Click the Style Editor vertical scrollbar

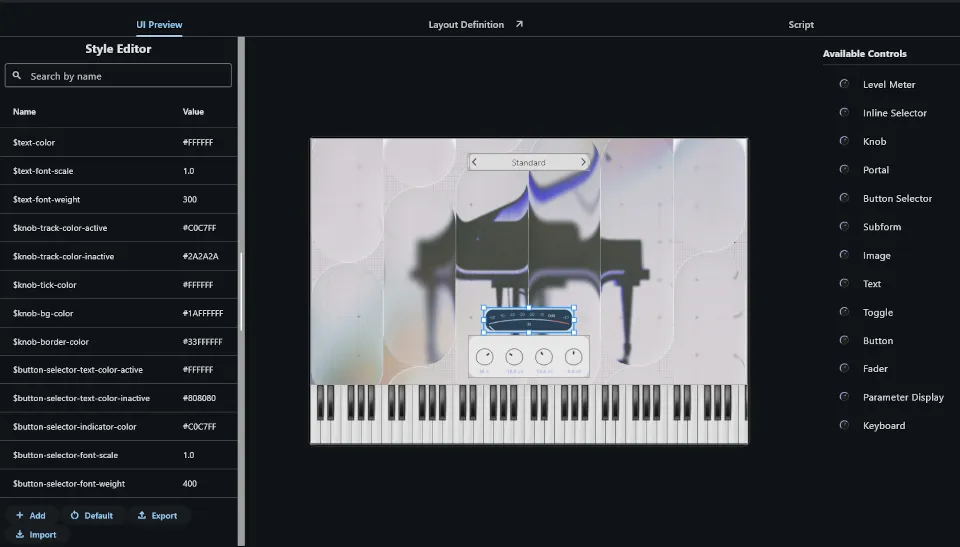(241, 291)
